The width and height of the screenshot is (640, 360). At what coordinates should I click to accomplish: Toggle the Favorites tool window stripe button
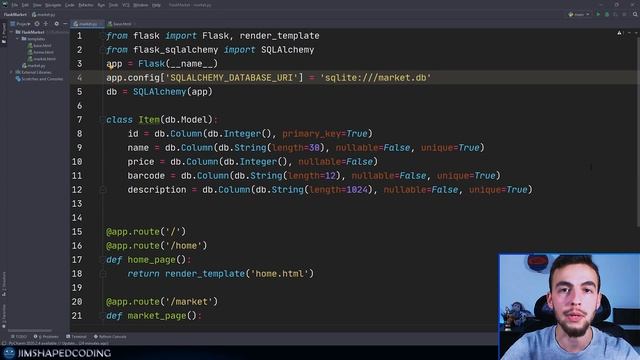(4, 316)
